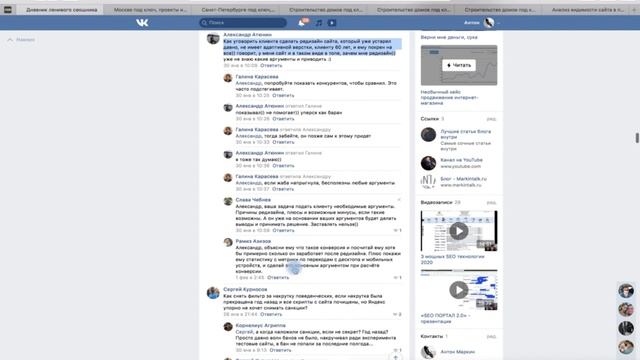Reply to comment 'если жаба напрыгнула'

point(283,189)
